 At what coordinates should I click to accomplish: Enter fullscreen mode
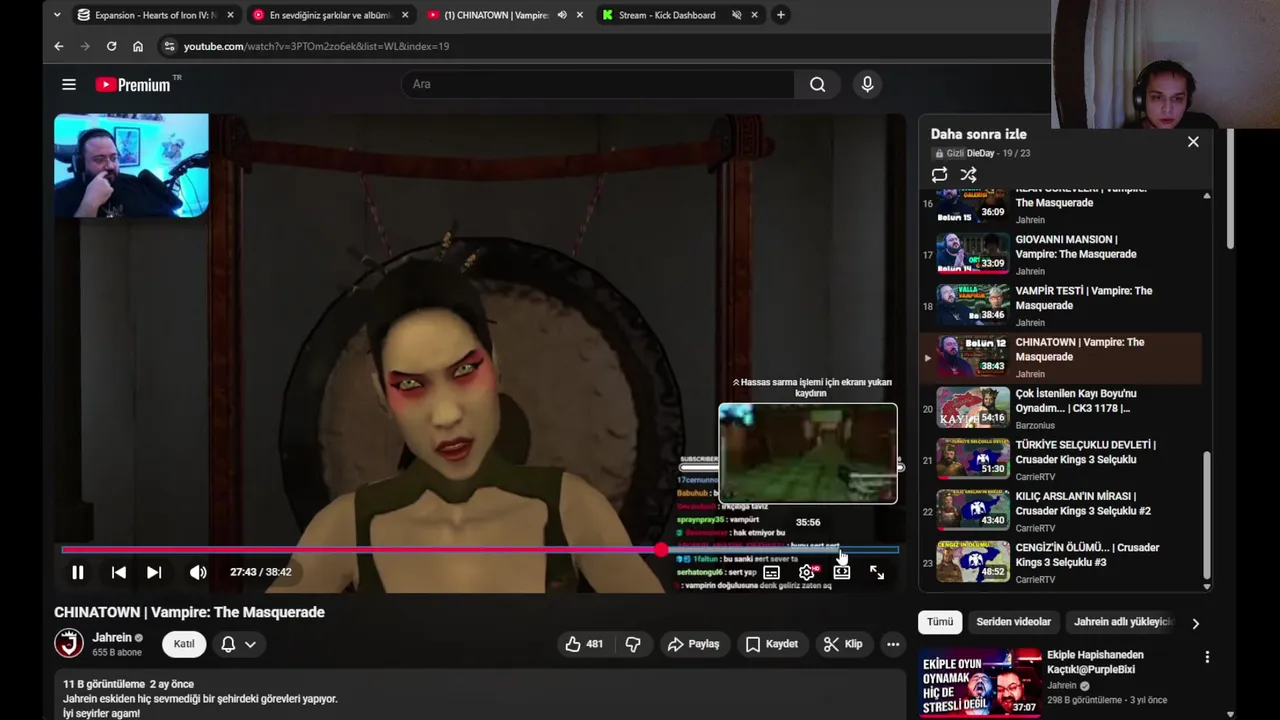click(x=877, y=573)
